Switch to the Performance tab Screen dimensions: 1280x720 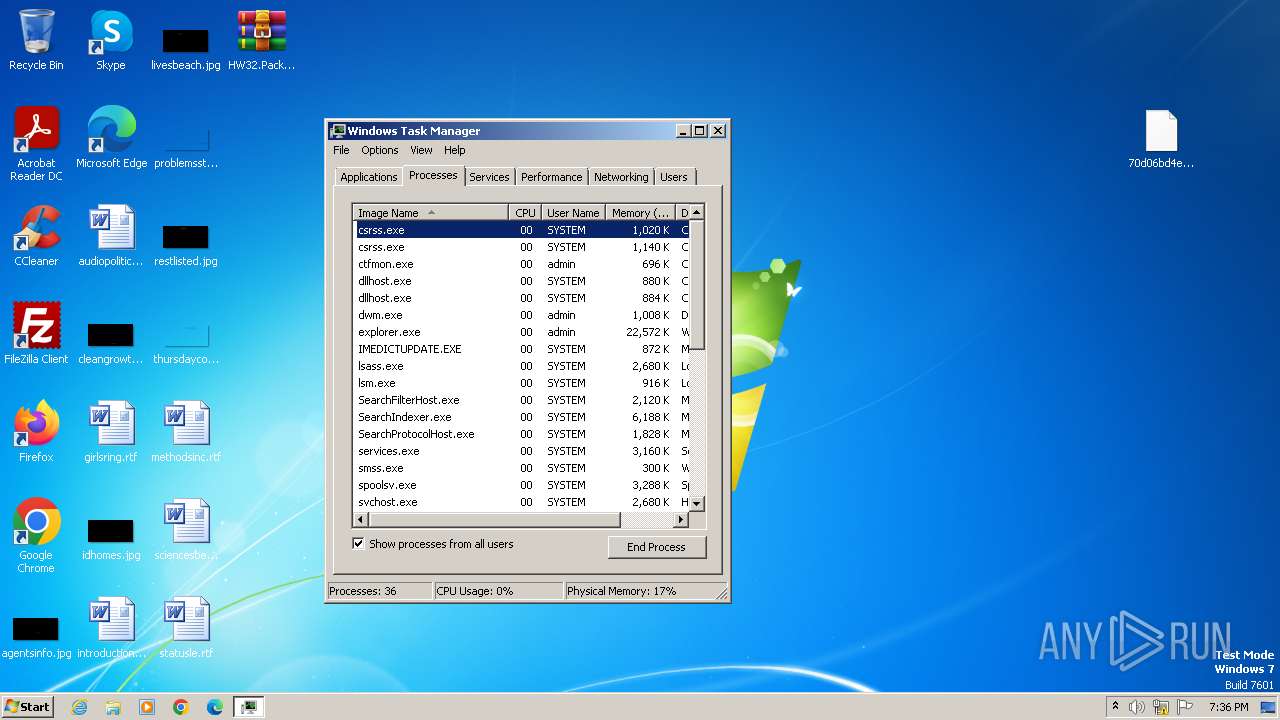[x=551, y=177]
